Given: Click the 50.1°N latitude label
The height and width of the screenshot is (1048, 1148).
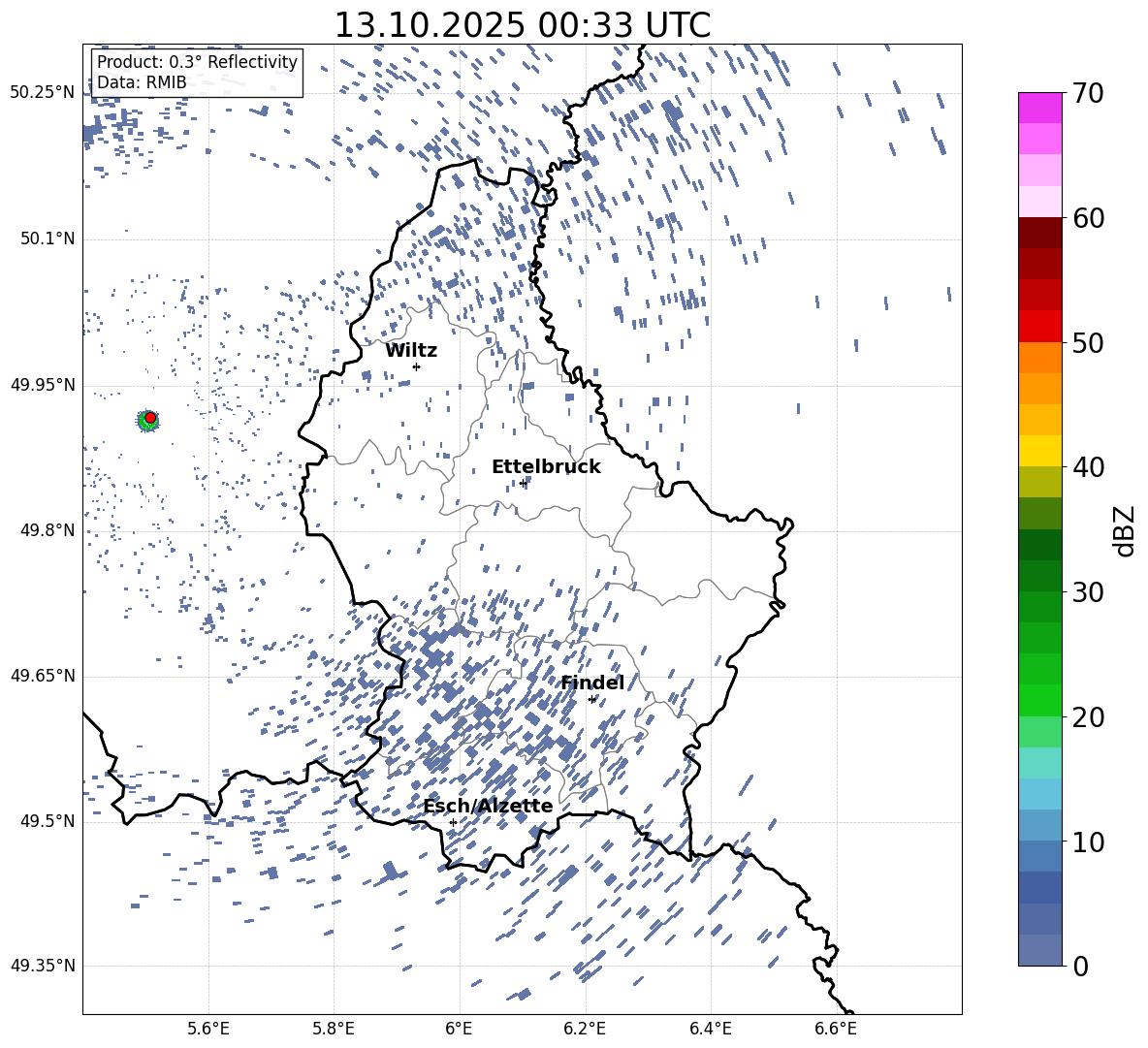Looking at the screenshot, I should coord(48,239).
